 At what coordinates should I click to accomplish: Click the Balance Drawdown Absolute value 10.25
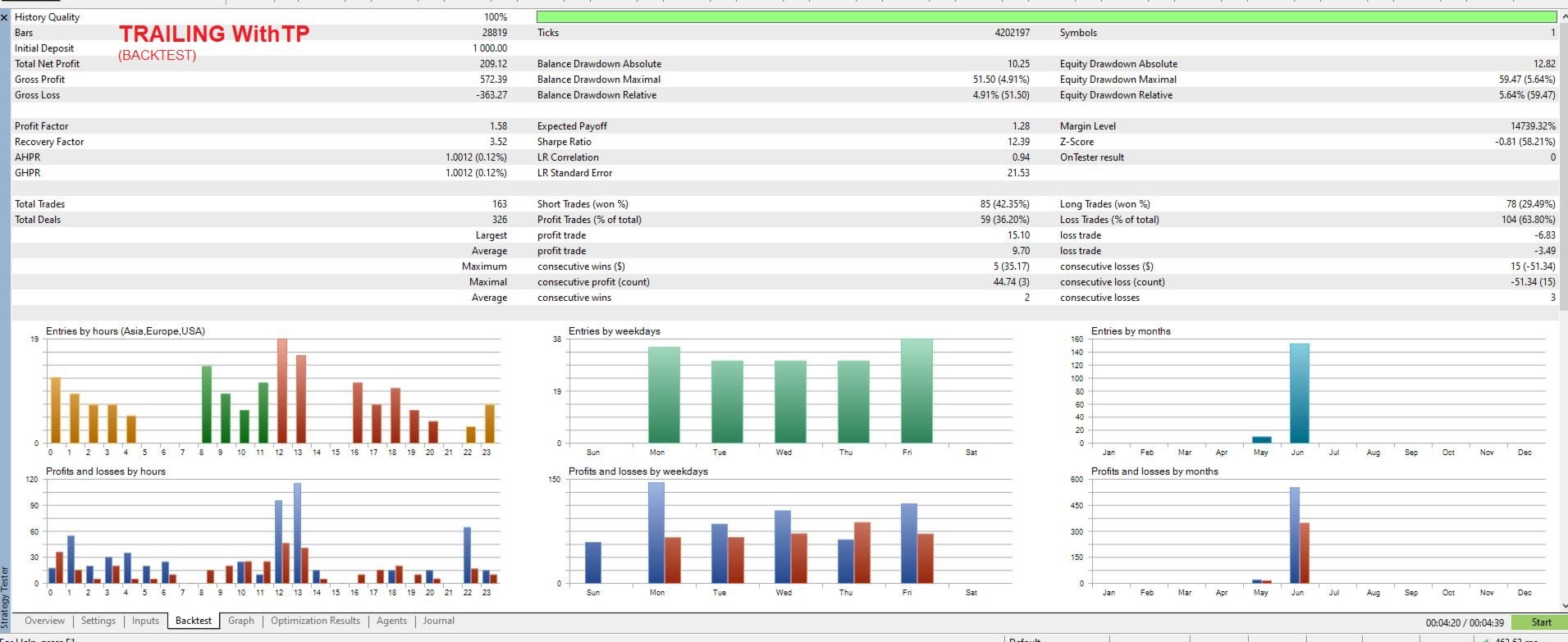[x=1018, y=64]
